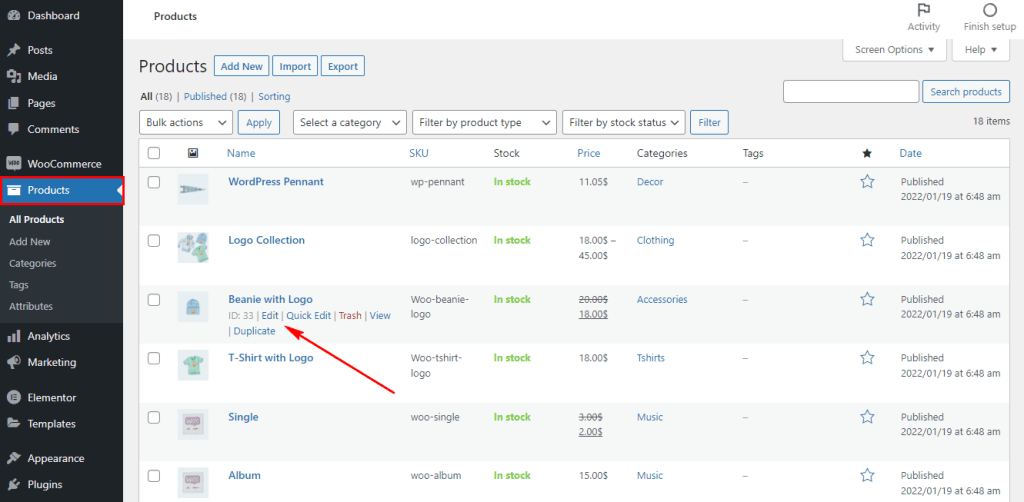Click the Filter button
Screen dimensions: 1024x502
coord(709,122)
